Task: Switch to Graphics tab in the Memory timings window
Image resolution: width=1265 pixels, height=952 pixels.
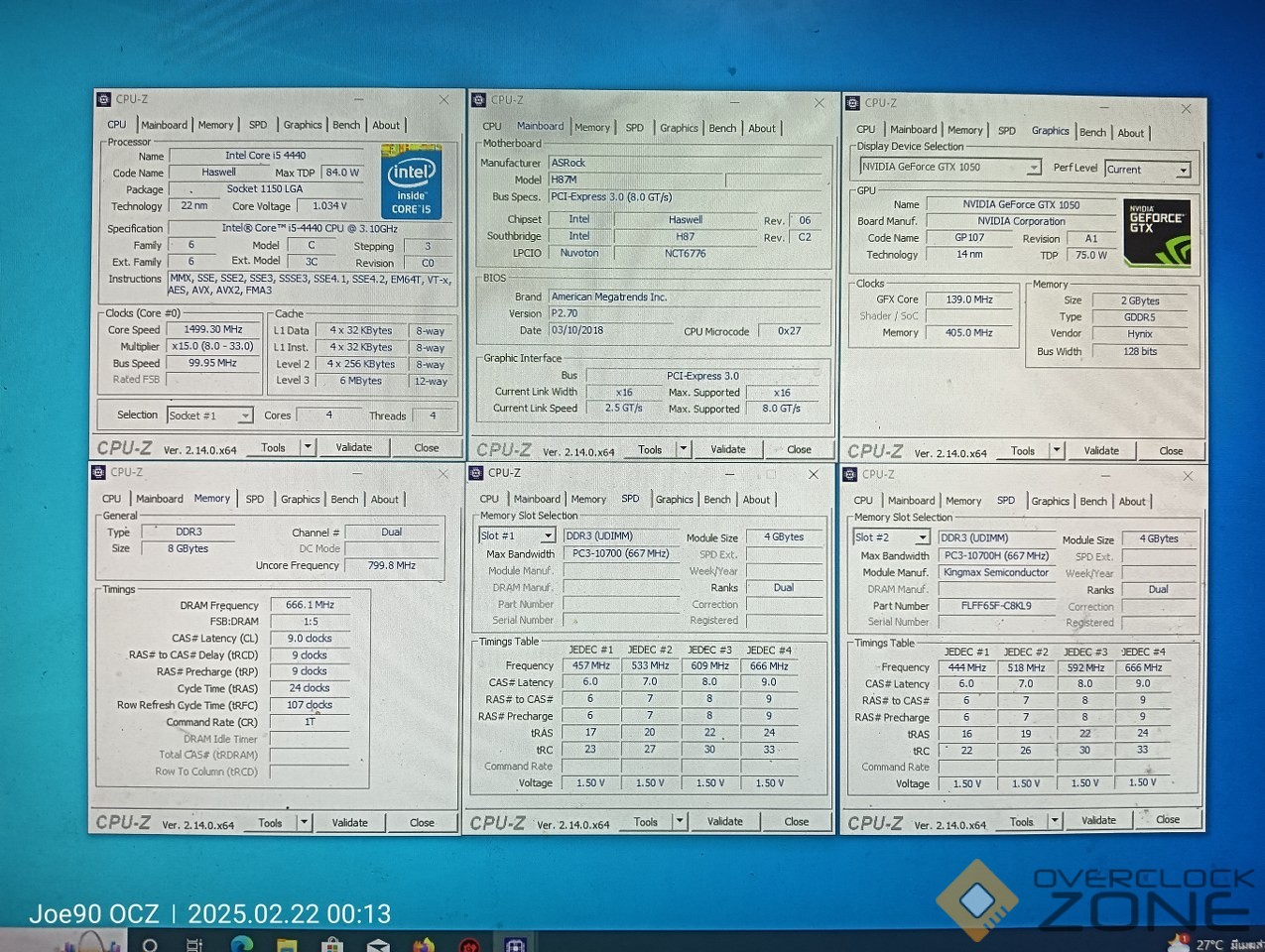Action: click(300, 500)
